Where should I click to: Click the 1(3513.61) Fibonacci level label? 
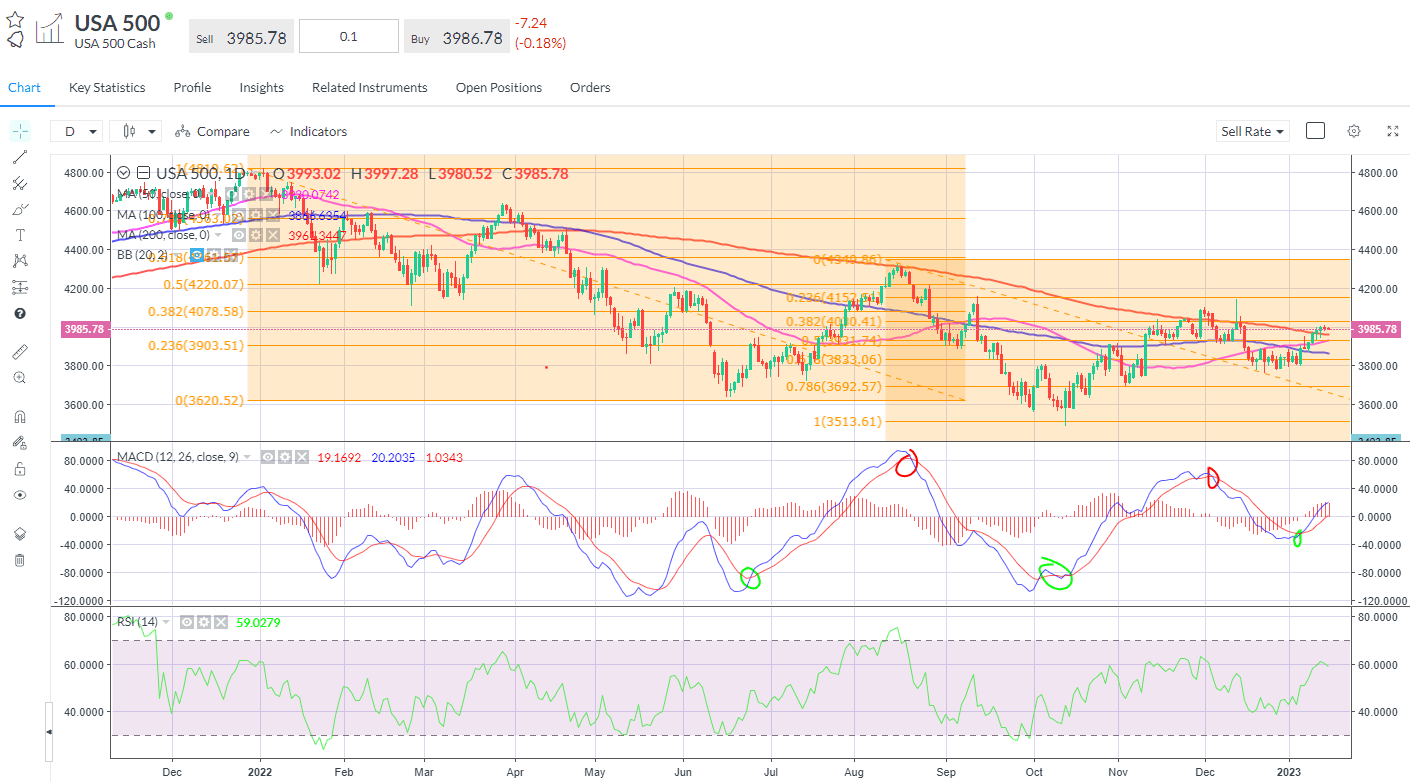pyautogui.click(x=847, y=421)
